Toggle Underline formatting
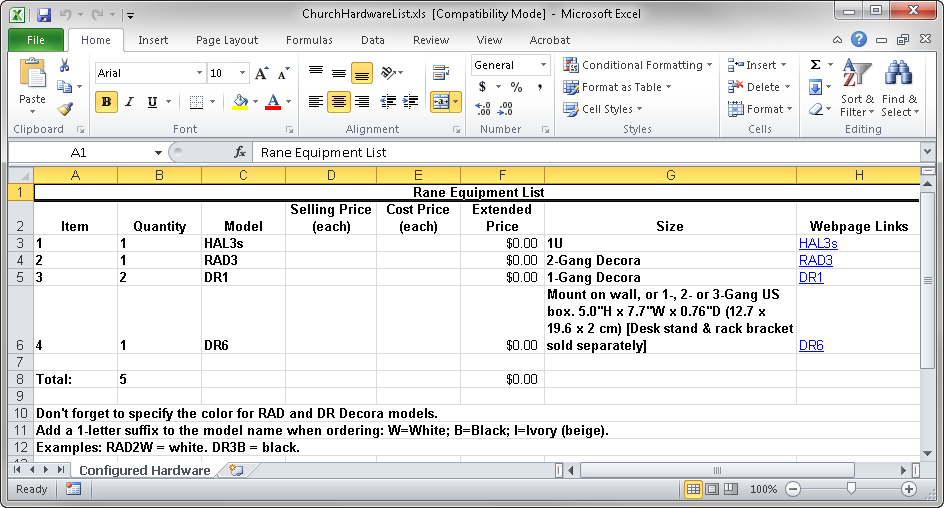The width and height of the screenshot is (944, 508). pyautogui.click(x=152, y=102)
